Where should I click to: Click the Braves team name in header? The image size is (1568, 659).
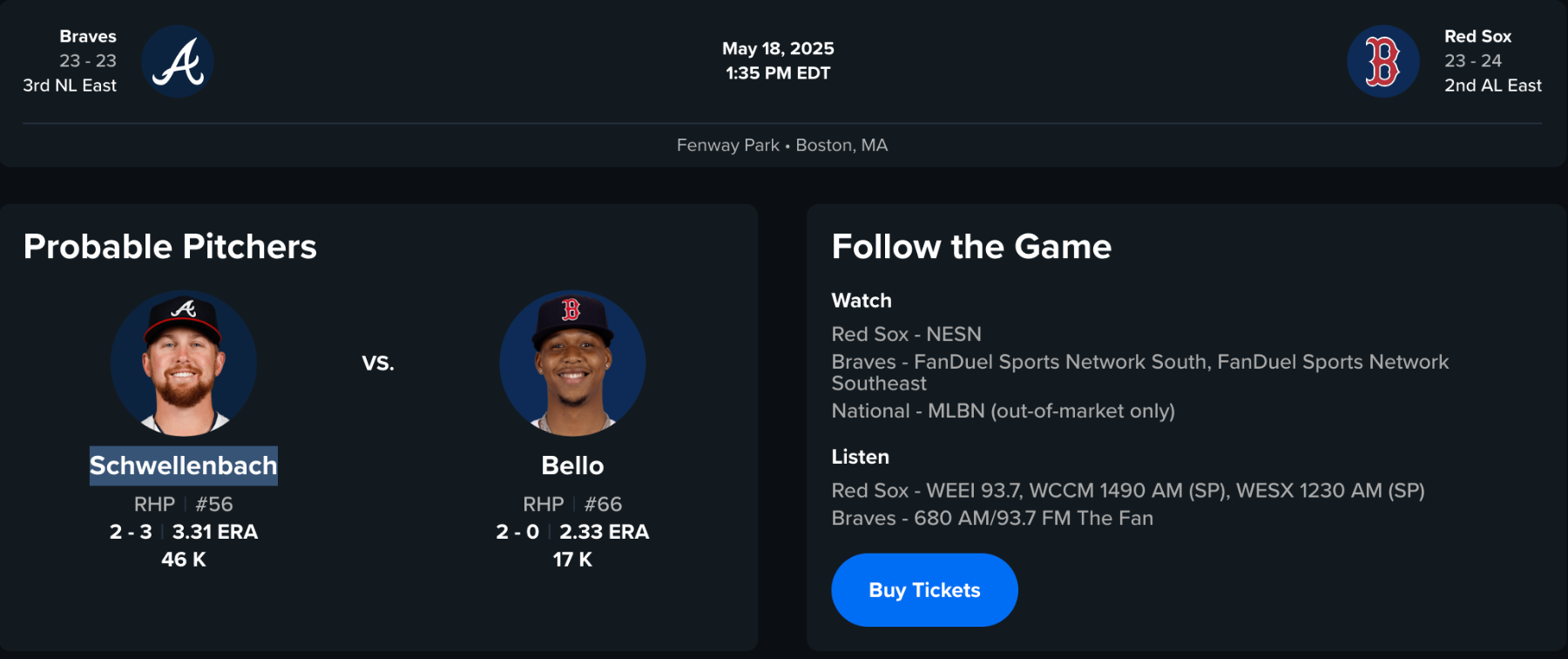(88, 37)
